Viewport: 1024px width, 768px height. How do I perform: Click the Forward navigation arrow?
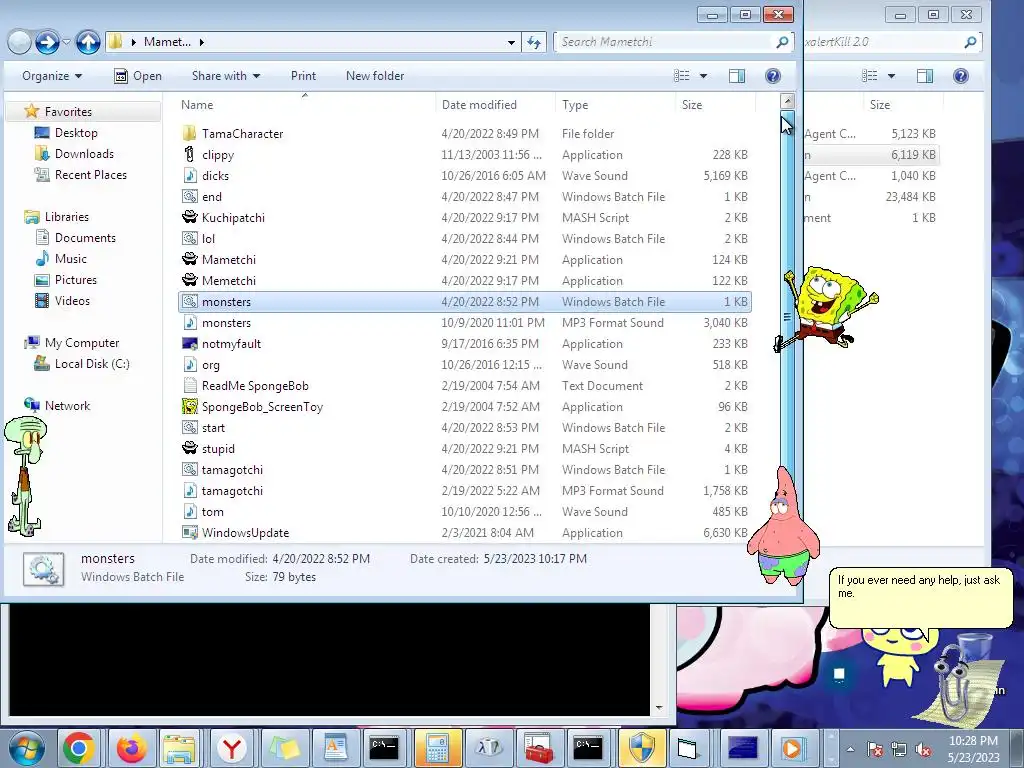[47, 42]
